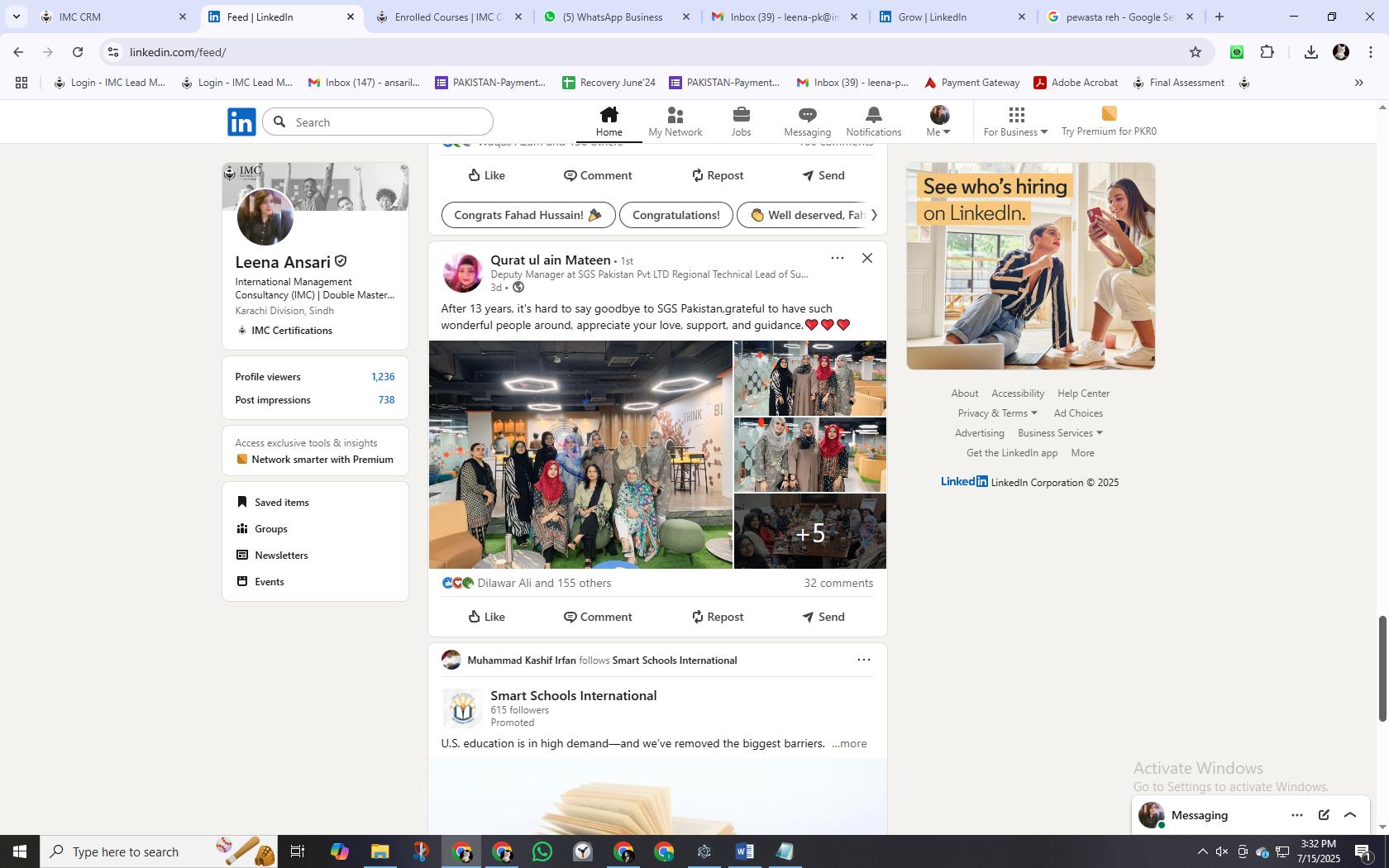The height and width of the screenshot is (868, 1389).
Task: Open options on Smart Schools promoted post
Action: (864, 660)
